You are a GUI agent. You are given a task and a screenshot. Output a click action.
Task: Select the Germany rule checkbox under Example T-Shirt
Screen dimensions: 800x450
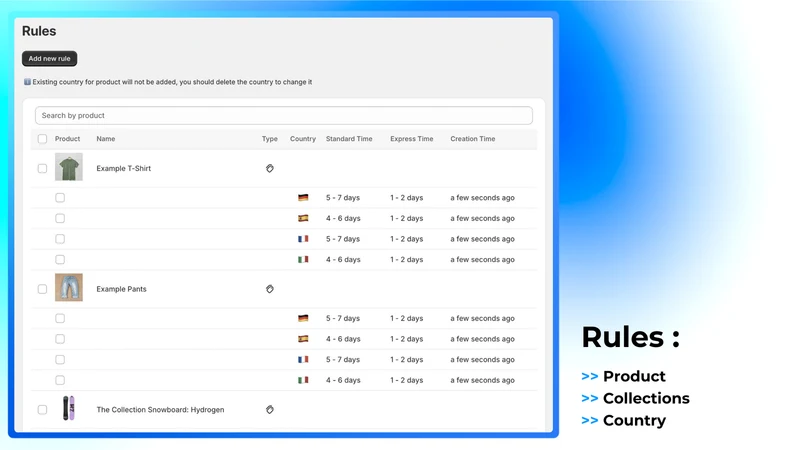(x=60, y=197)
